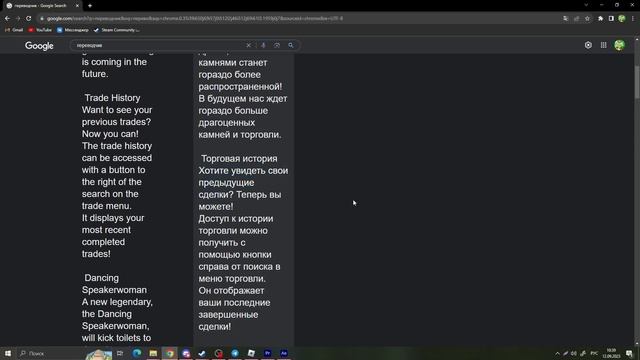Click the Windows taskbar search box
Viewport: 640px width, 360px height.
point(51,353)
